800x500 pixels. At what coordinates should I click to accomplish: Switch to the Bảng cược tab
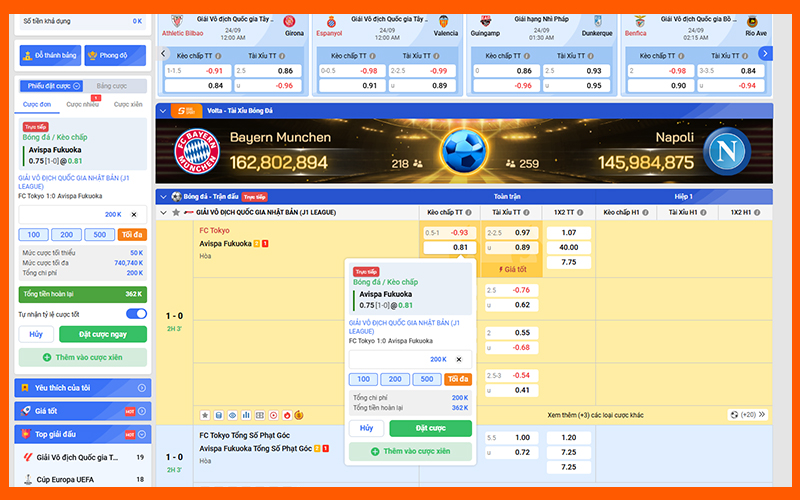point(111,86)
